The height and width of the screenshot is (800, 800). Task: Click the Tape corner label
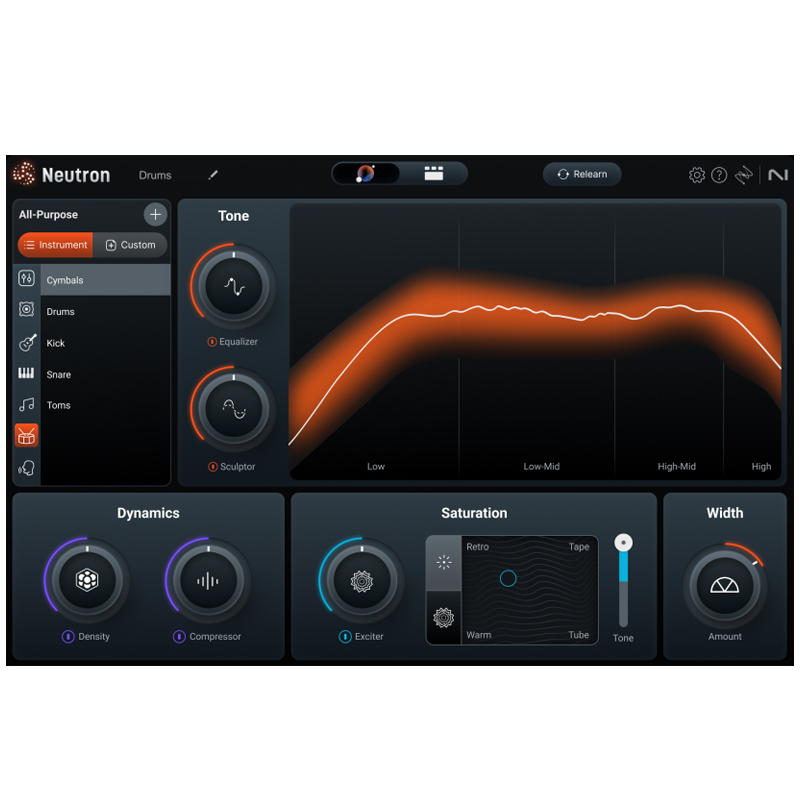[579, 547]
